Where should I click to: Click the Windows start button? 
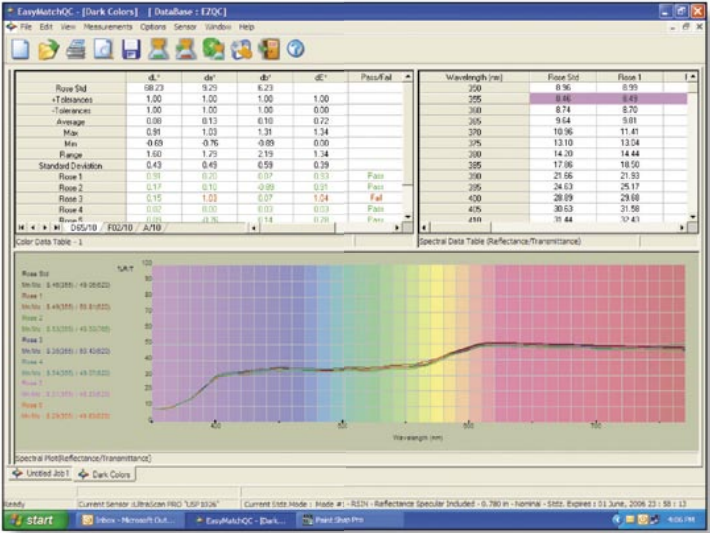[x=33, y=521]
